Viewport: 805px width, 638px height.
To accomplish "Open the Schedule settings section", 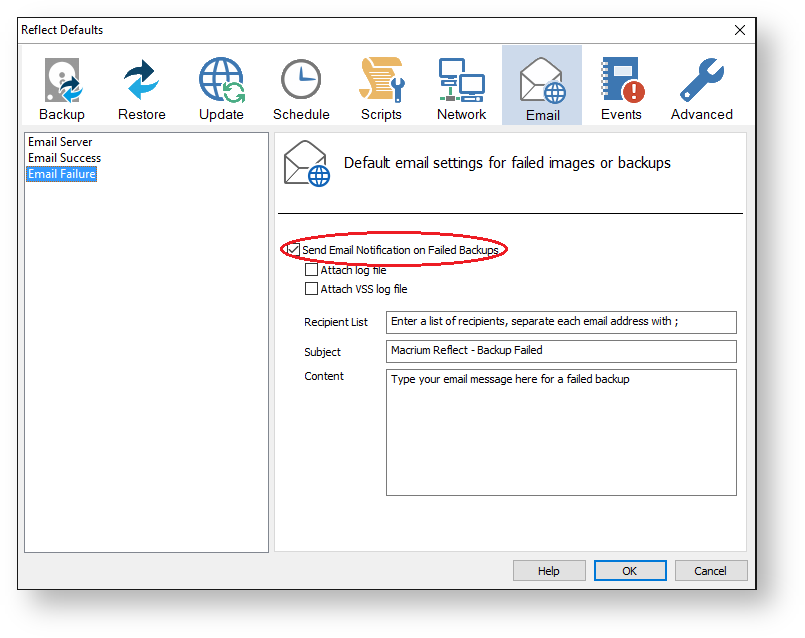I will point(301,88).
